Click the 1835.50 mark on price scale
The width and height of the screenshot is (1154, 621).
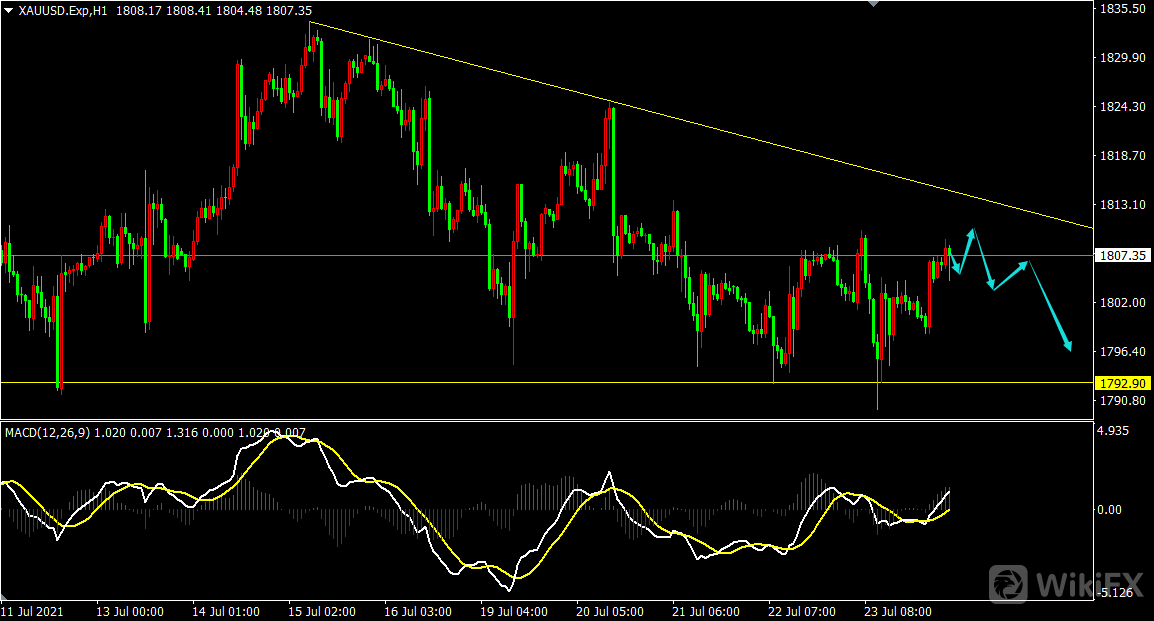1122,9
